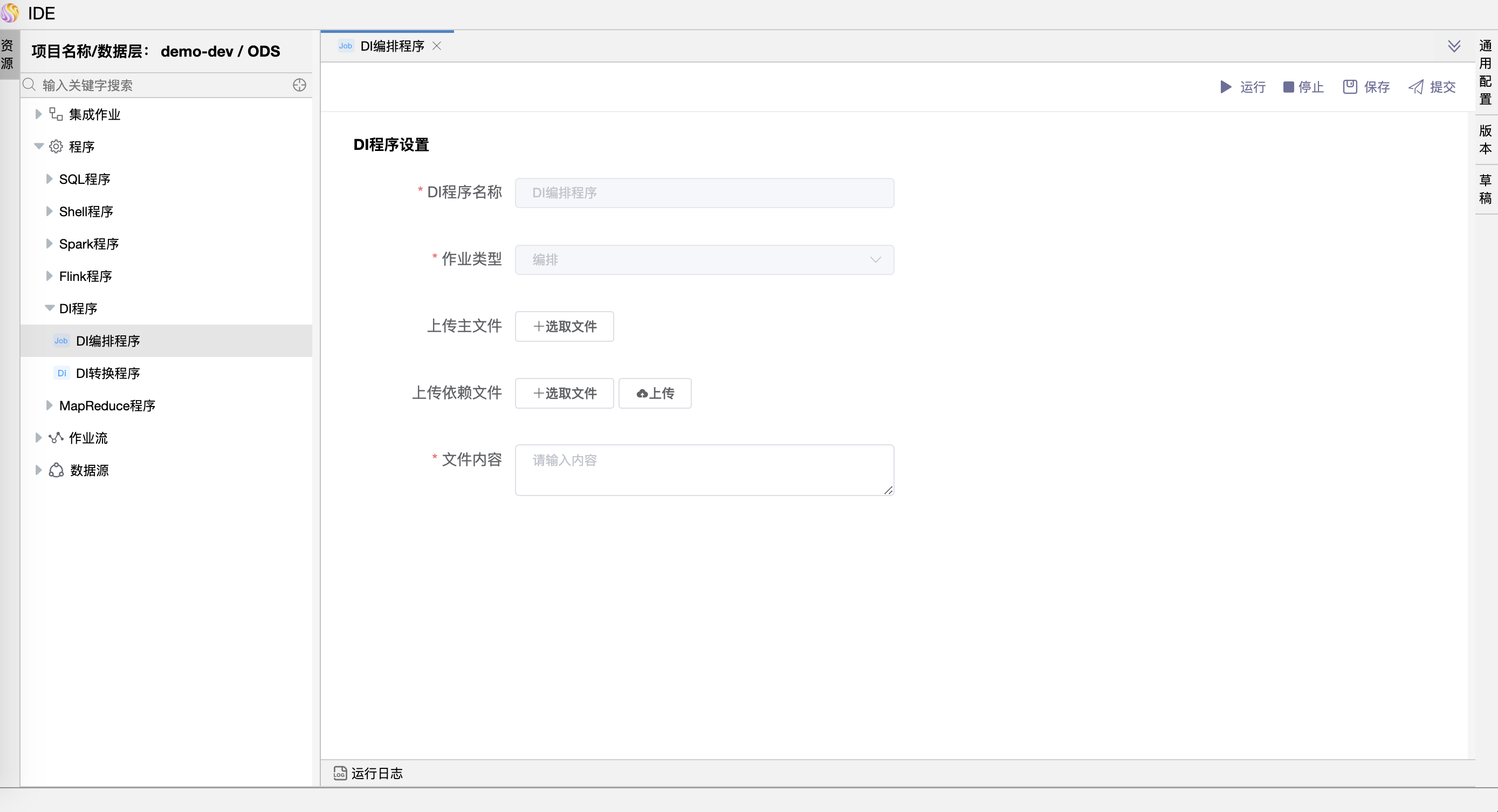Click the Submit (提交) paper plane icon
Screen dimensions: 1498x812
tap(1416, 87)
